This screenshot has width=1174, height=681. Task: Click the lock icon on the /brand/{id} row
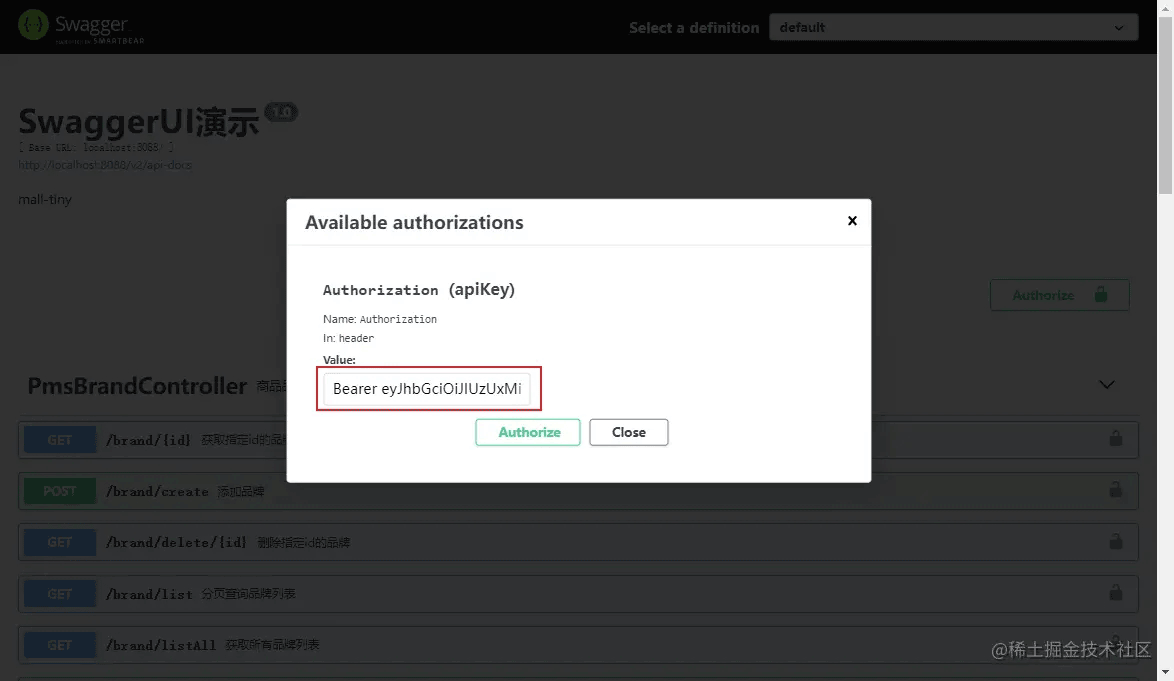[x=1116, y=439]
